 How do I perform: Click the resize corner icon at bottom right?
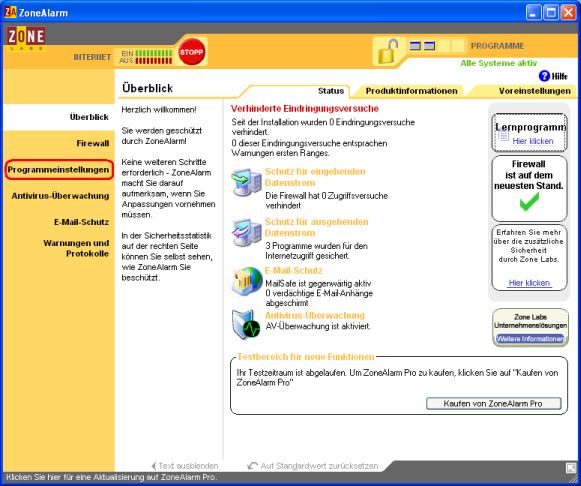tap(571, 468)
